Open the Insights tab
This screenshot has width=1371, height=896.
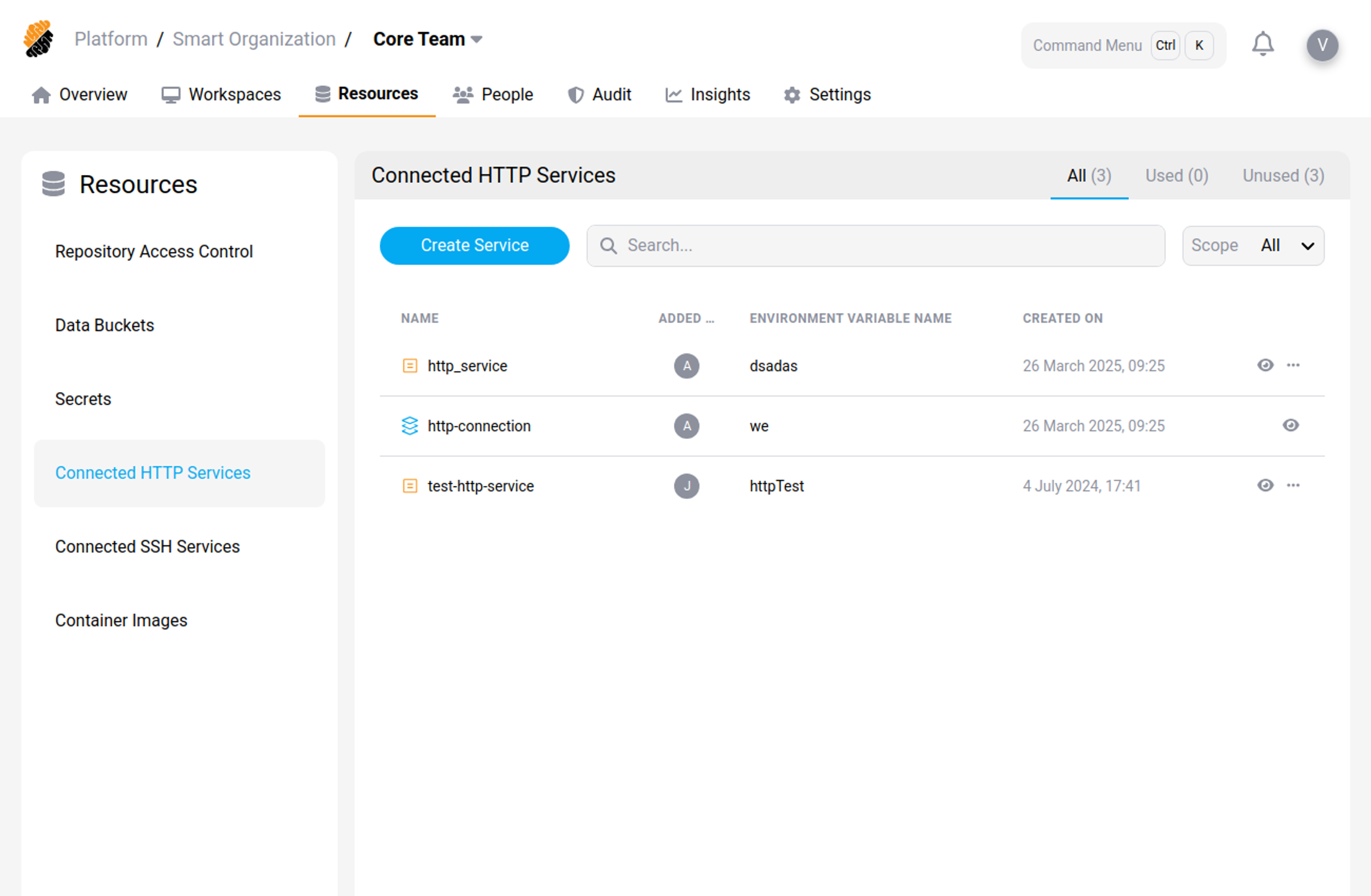coord(707,94)
